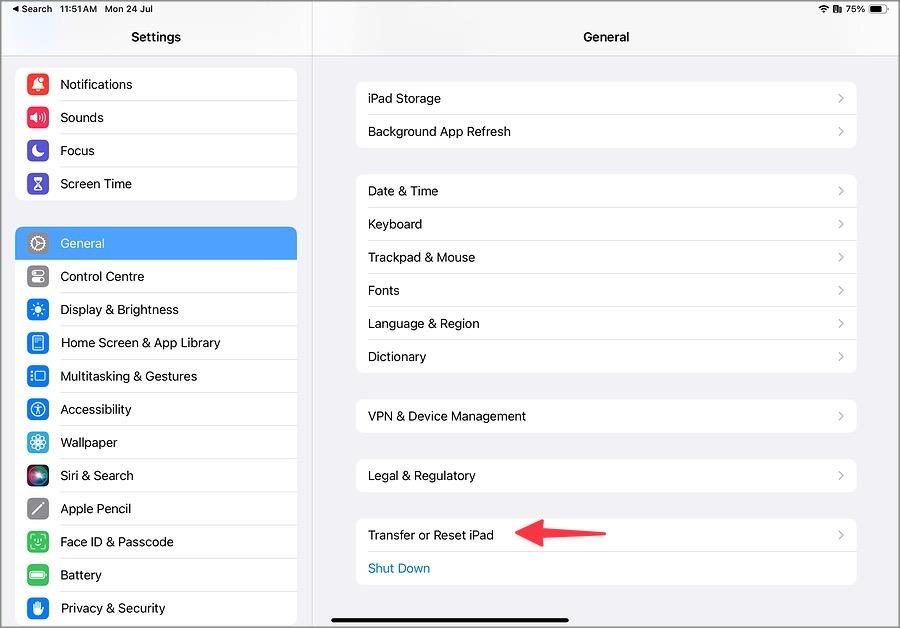Tap the Display & Brightness sun icon

point(38,310)
